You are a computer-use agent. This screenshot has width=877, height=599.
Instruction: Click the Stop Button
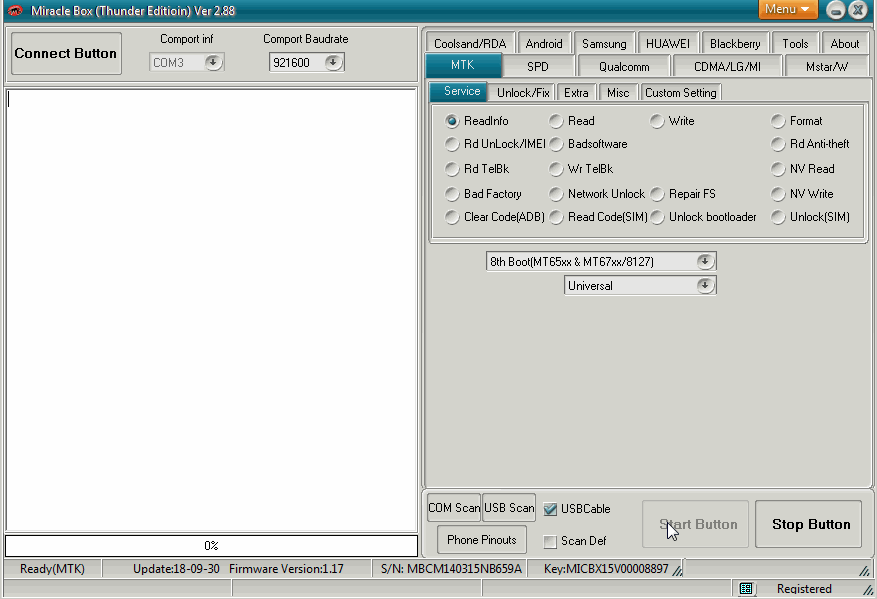click(808, 524)
